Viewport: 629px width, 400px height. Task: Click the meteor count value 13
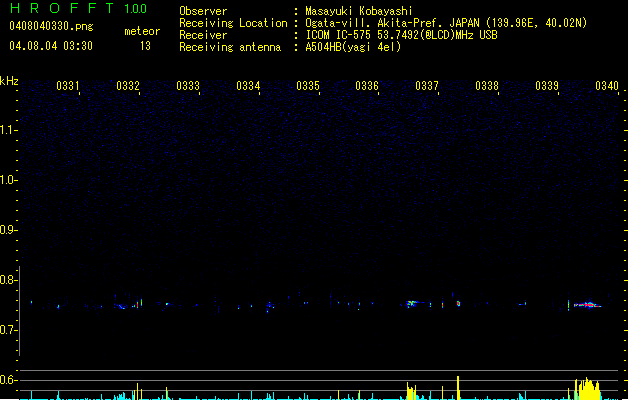(x=145, y=46)
